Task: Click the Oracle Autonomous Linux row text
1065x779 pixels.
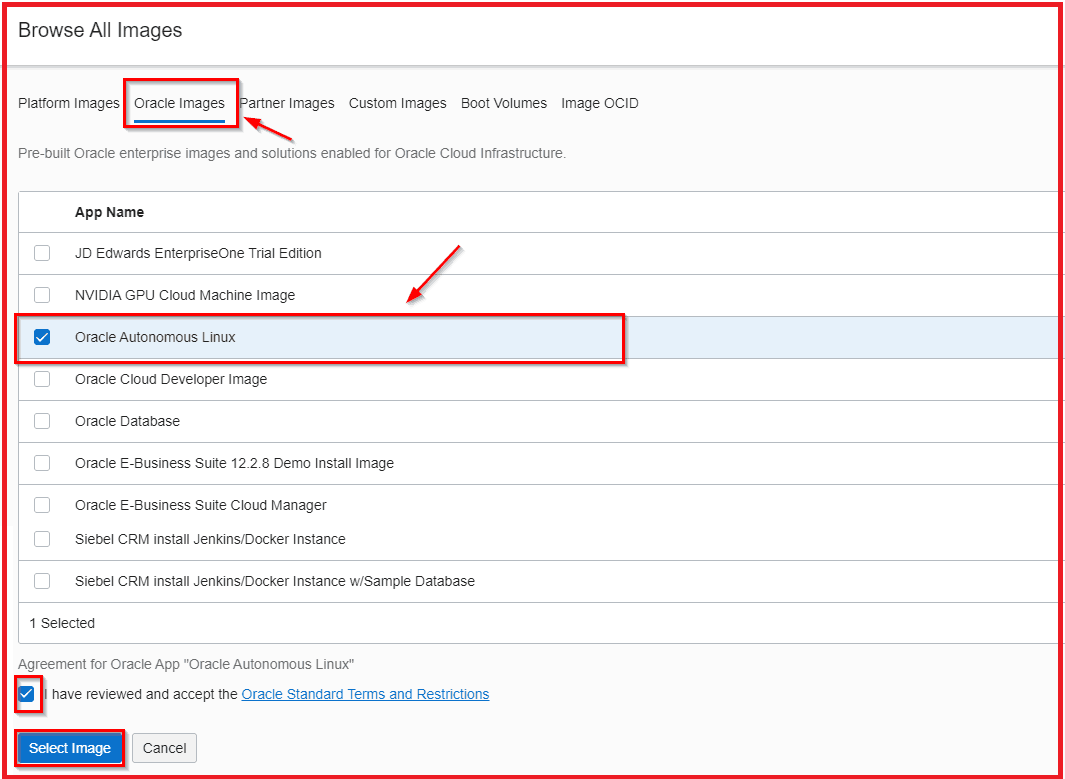Action: coord(156,337)
